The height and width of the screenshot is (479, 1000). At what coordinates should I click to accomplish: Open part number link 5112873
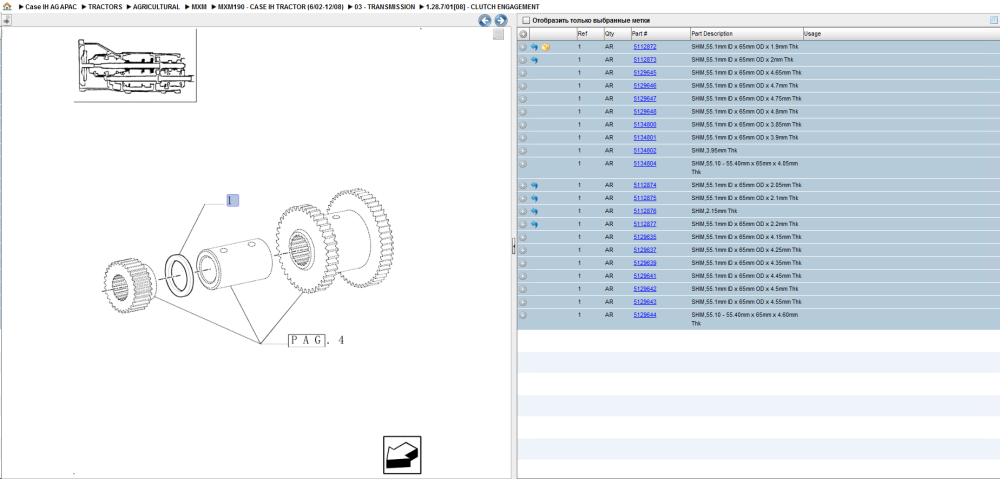(x=645, y=60)
